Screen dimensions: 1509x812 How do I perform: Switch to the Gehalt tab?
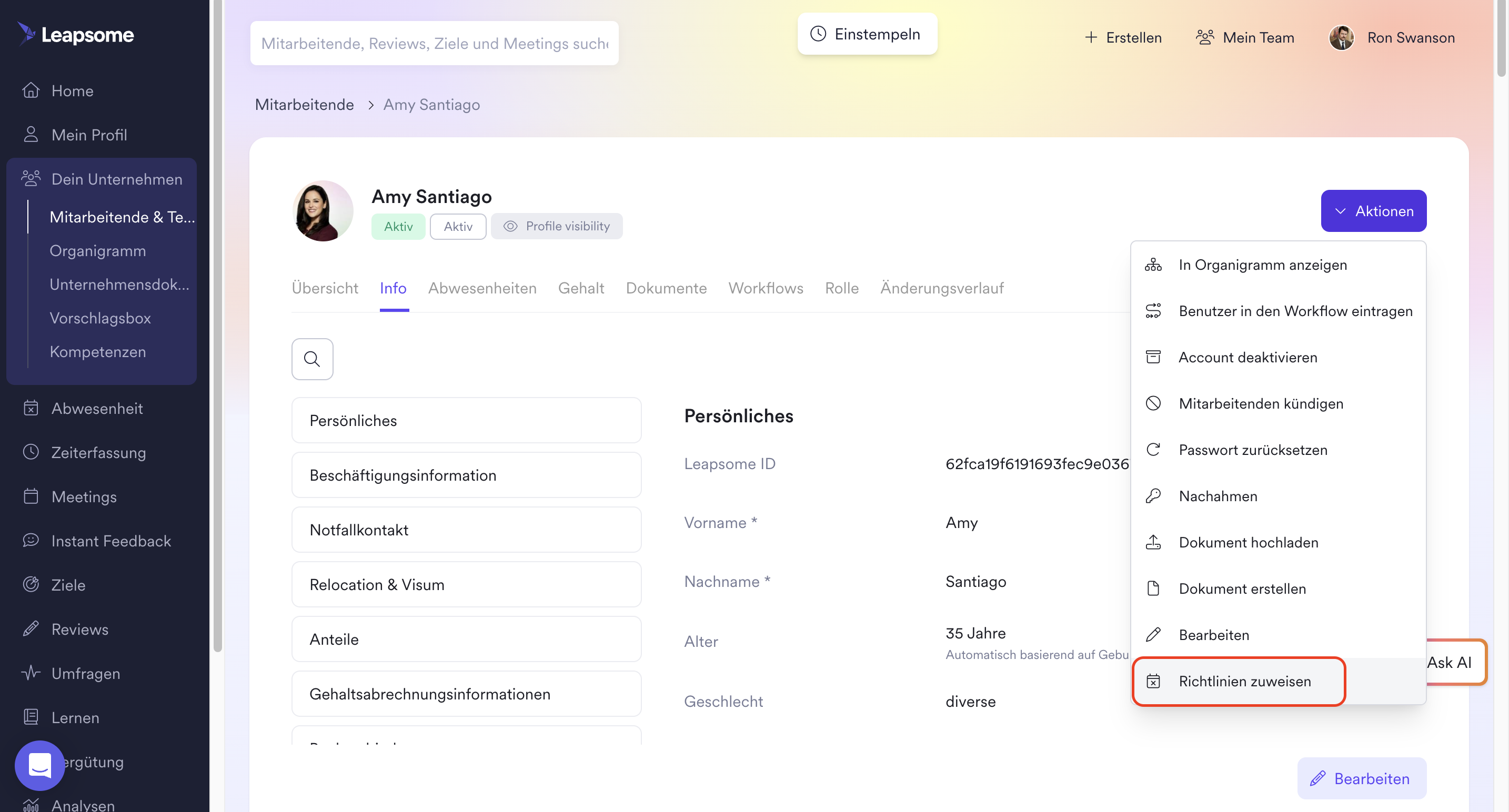pos(581,288)
